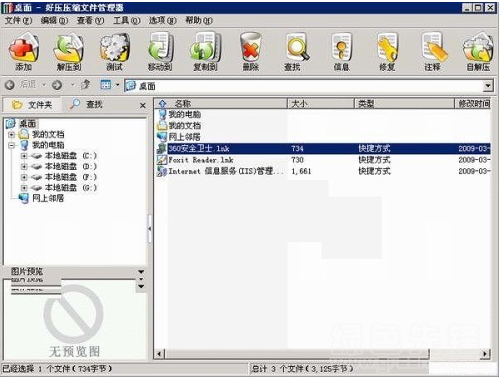Open the 工具 menu
The height and width of the screenshot is (379, 499).
pos(127,21)
